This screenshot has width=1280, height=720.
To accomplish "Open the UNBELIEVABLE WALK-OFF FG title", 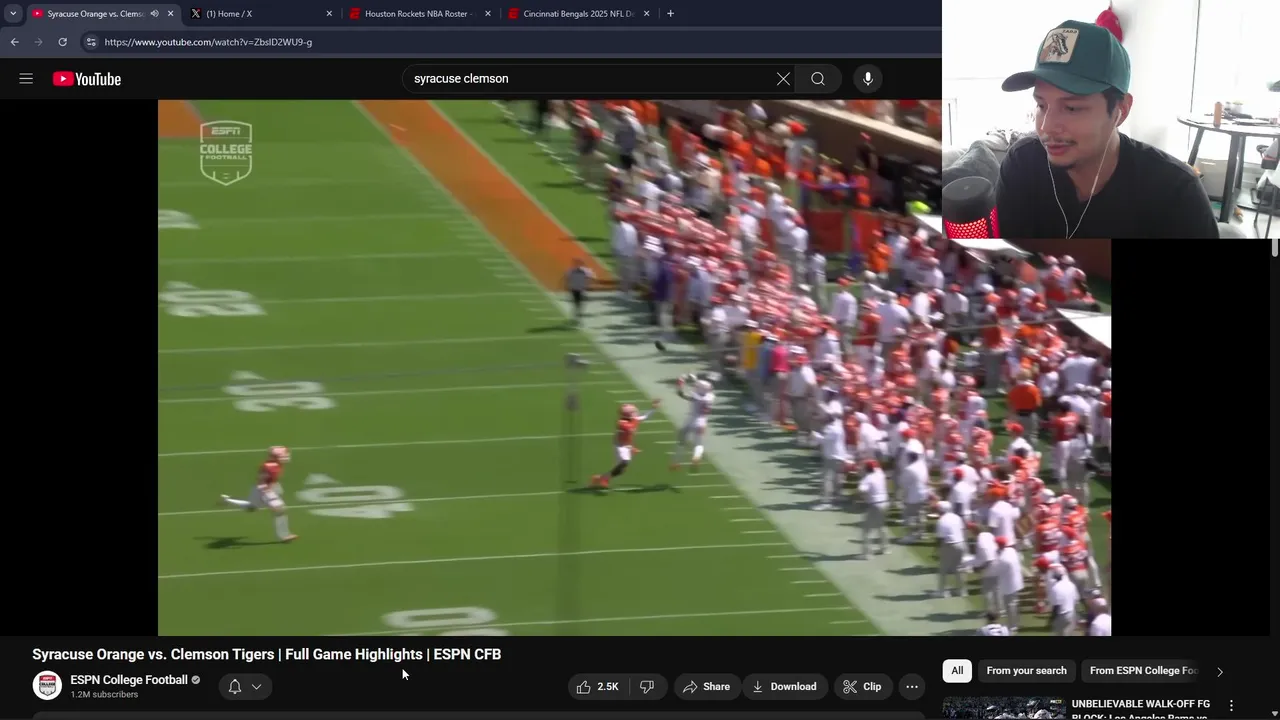I will 1141,708.
